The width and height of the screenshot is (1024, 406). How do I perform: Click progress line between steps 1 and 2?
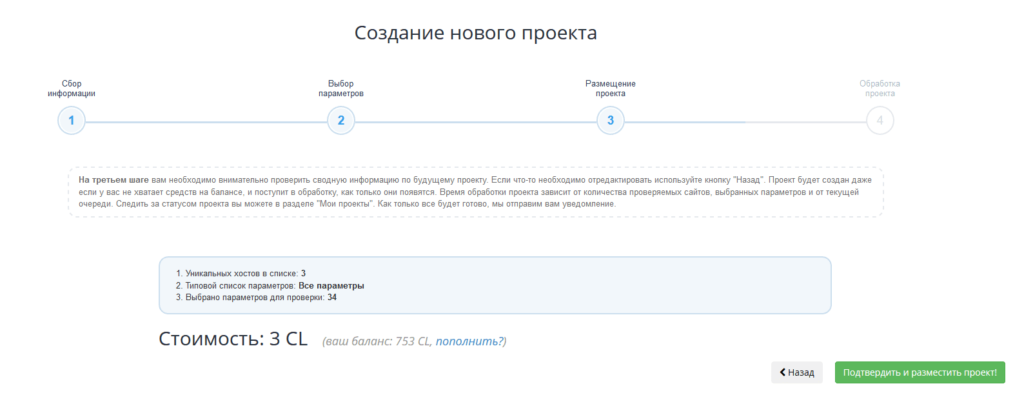tap(206, 121)
